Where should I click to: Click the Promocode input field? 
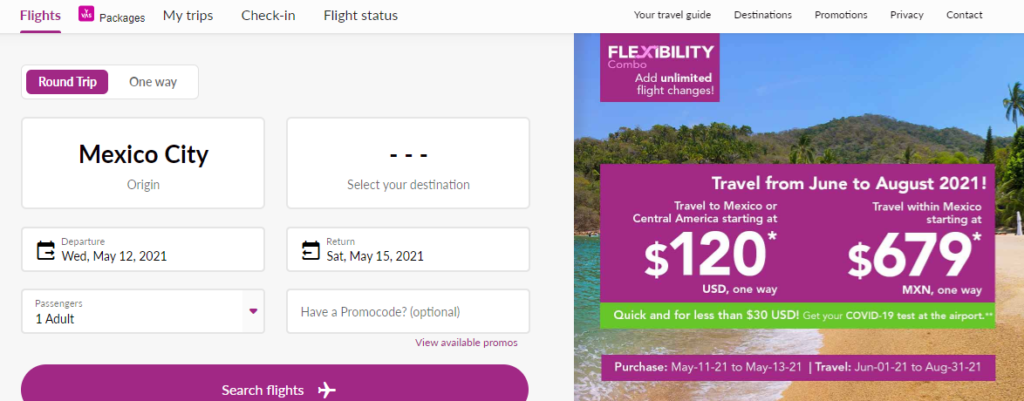point(408,312)
